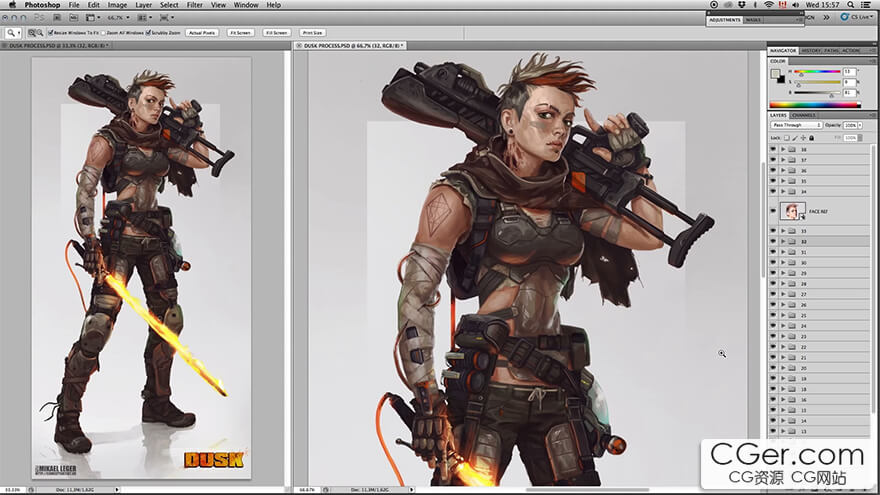This screenshot has width=880, height=495.
Task: Hide the FACE REF layer
Action: (x=773, y=211)
